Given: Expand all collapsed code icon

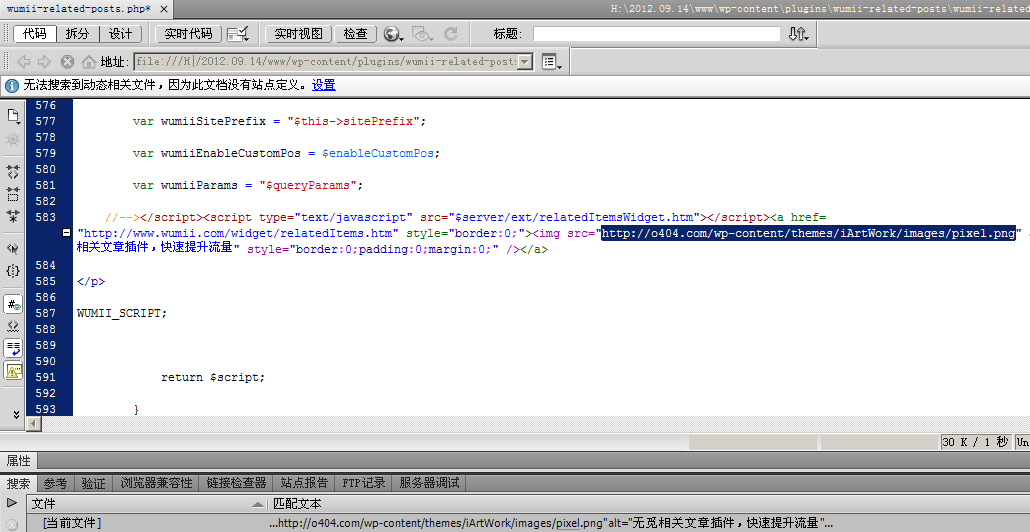Looking at the screenshot, I should pos(13,215).
